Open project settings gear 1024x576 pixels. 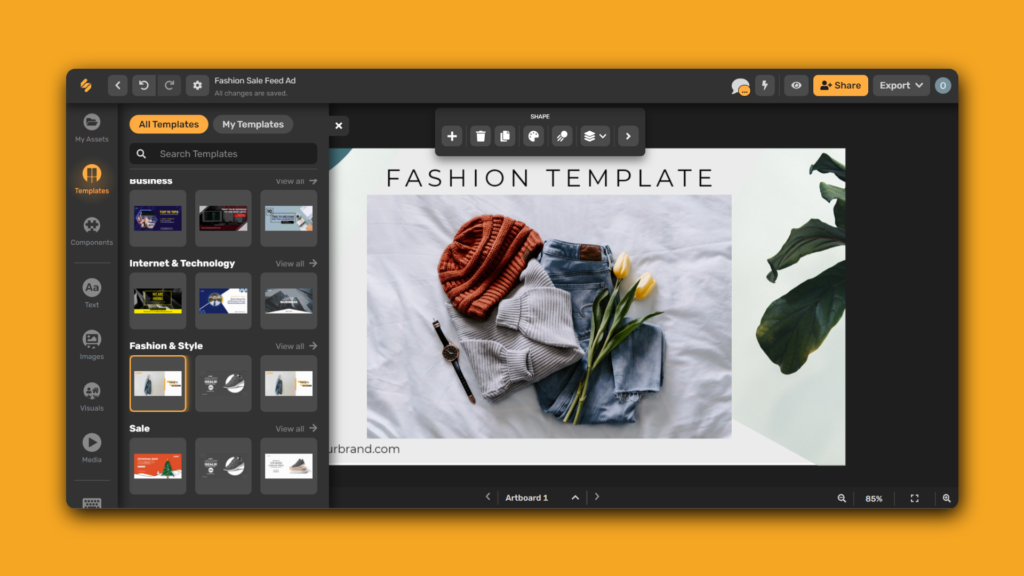tap(197, 86)
